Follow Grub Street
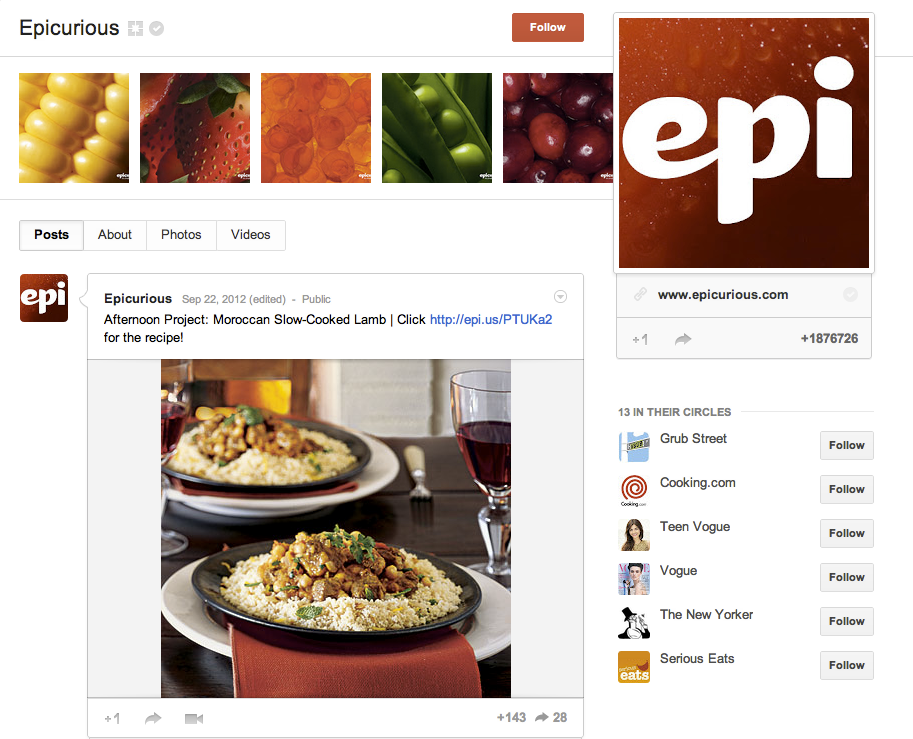This screenshot has height=739, width=913. tap(847, 445)
